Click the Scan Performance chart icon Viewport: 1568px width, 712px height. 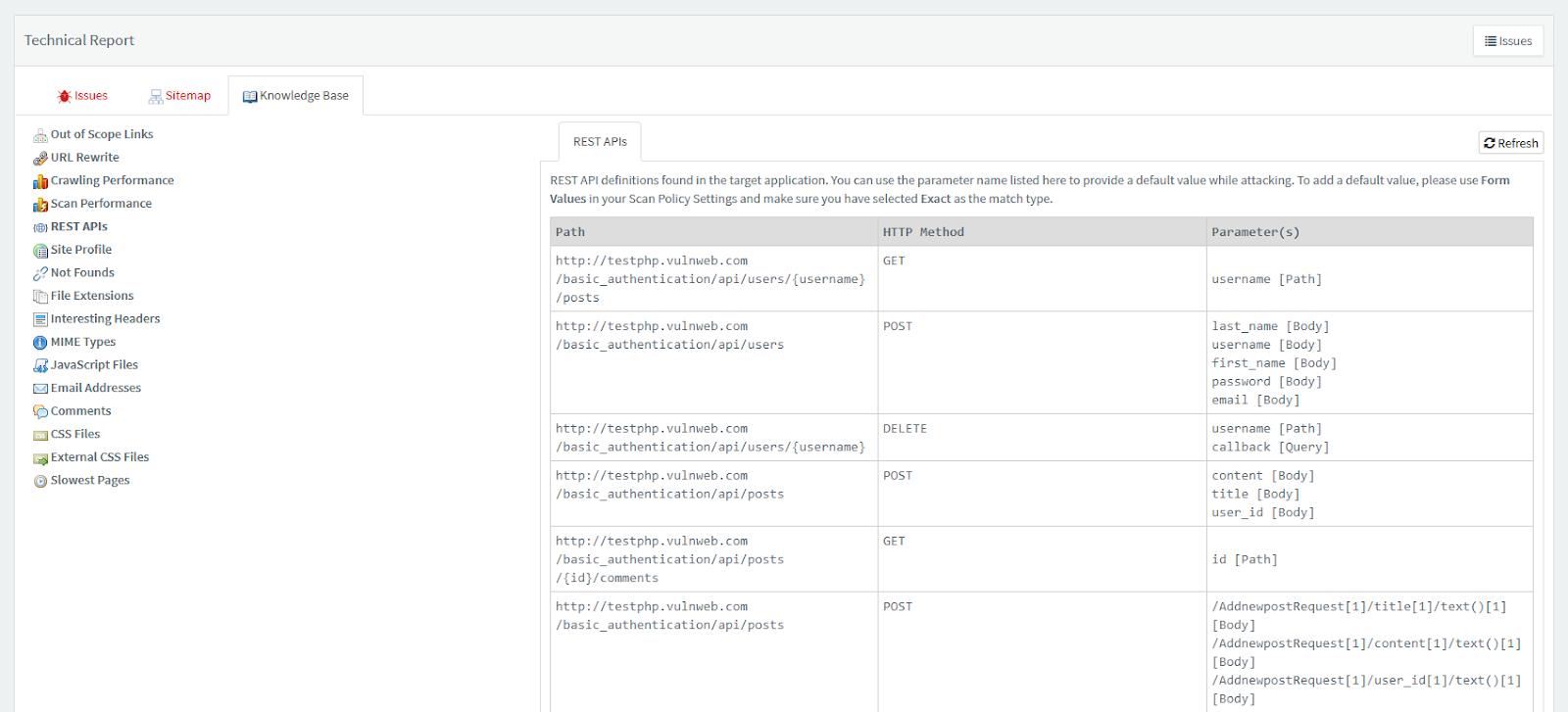coord(40,204)
